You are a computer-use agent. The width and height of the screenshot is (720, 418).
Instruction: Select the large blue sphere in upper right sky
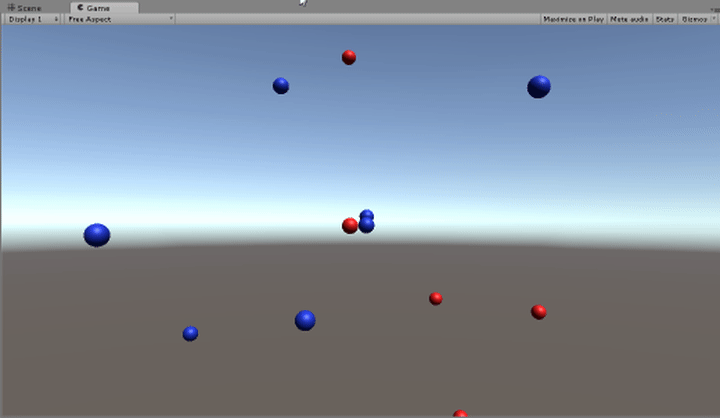[539, 87]
